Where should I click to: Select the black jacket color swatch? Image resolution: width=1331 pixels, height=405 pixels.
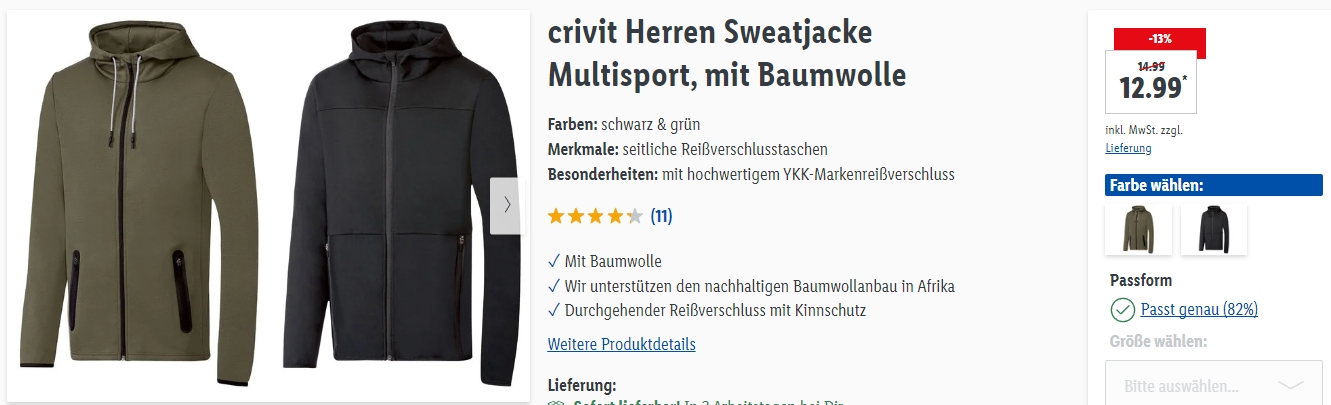(1214, 229)
